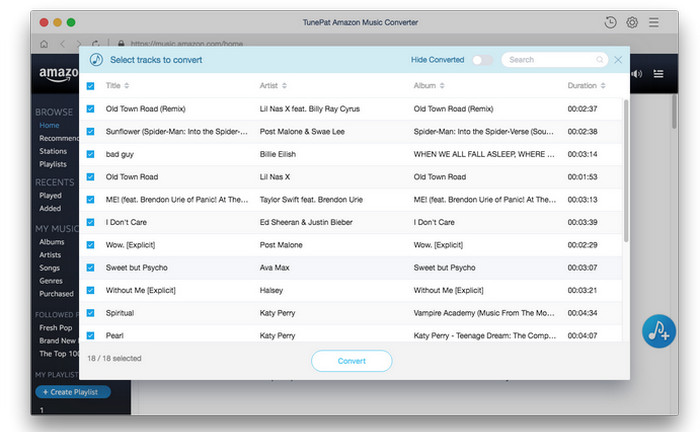Click the Vampire Academy album cell
Image resolution: width=700 pixels, height=433 pixels.
(x=484, y=313)
